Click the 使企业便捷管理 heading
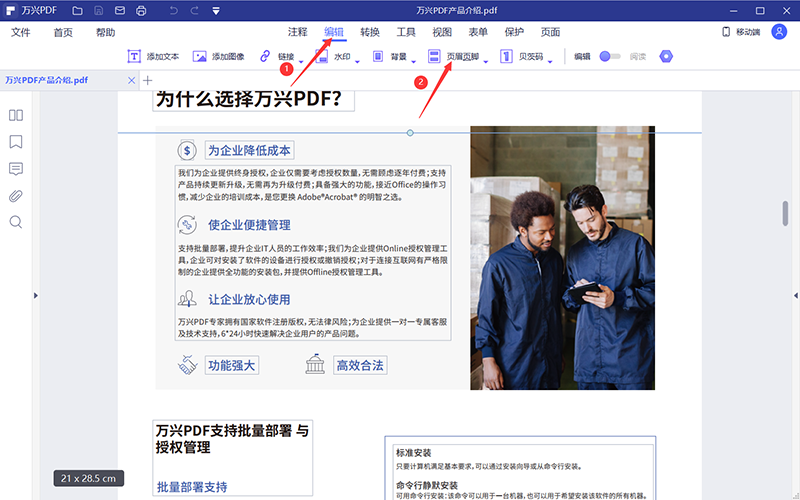This screenshot has height=500, width=800. pos(249,225)
